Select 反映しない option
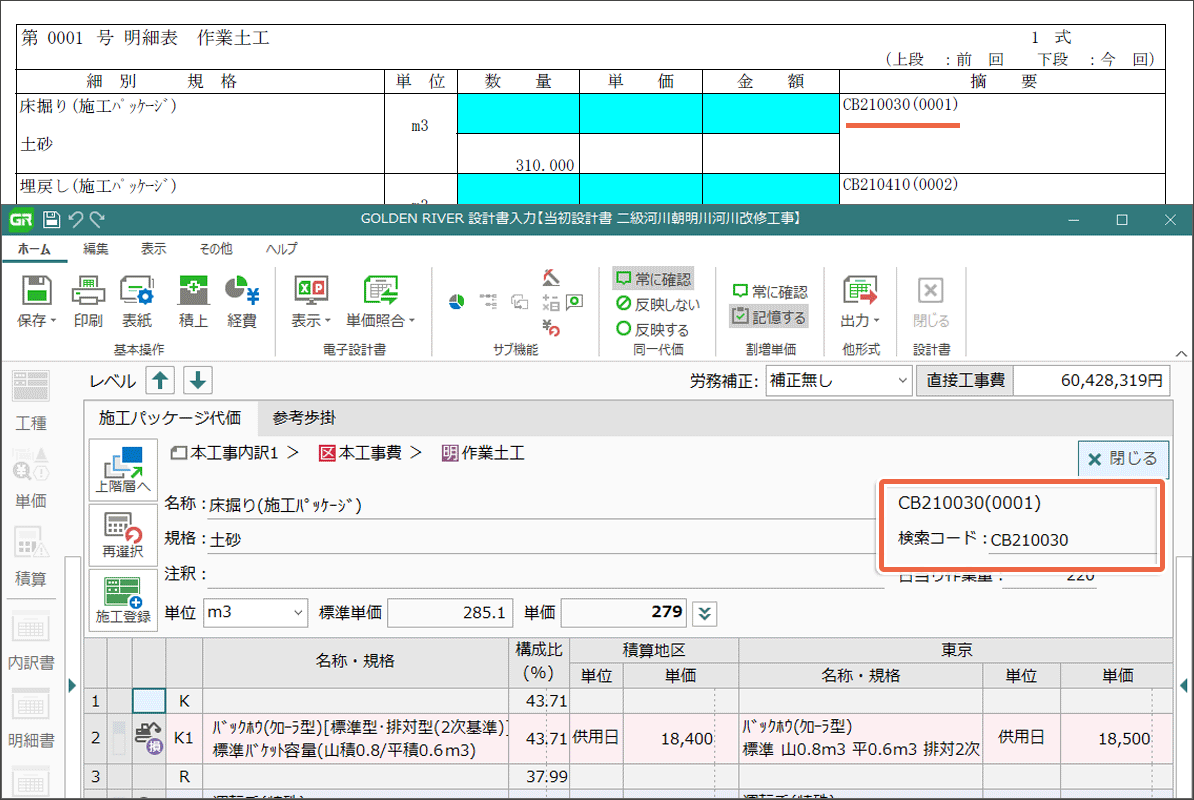The image size is (1194, 800). [658, 304]
